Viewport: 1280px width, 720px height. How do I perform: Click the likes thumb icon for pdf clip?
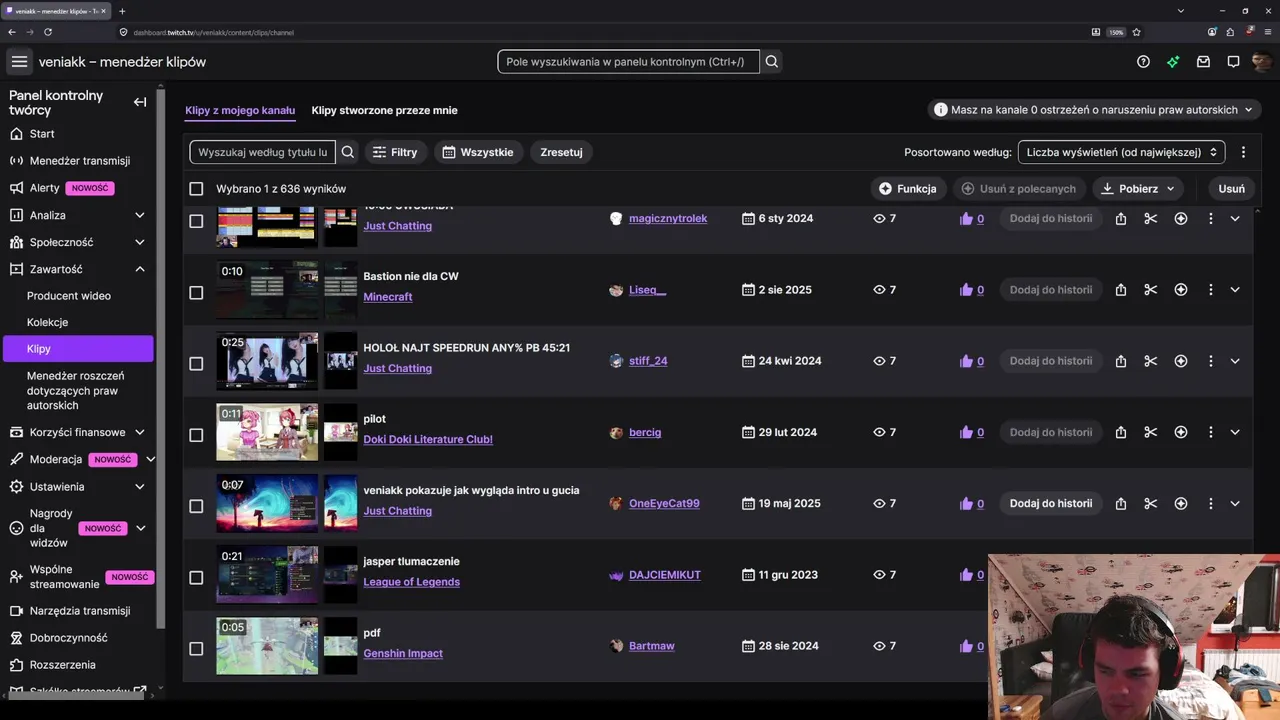[966, 646]
